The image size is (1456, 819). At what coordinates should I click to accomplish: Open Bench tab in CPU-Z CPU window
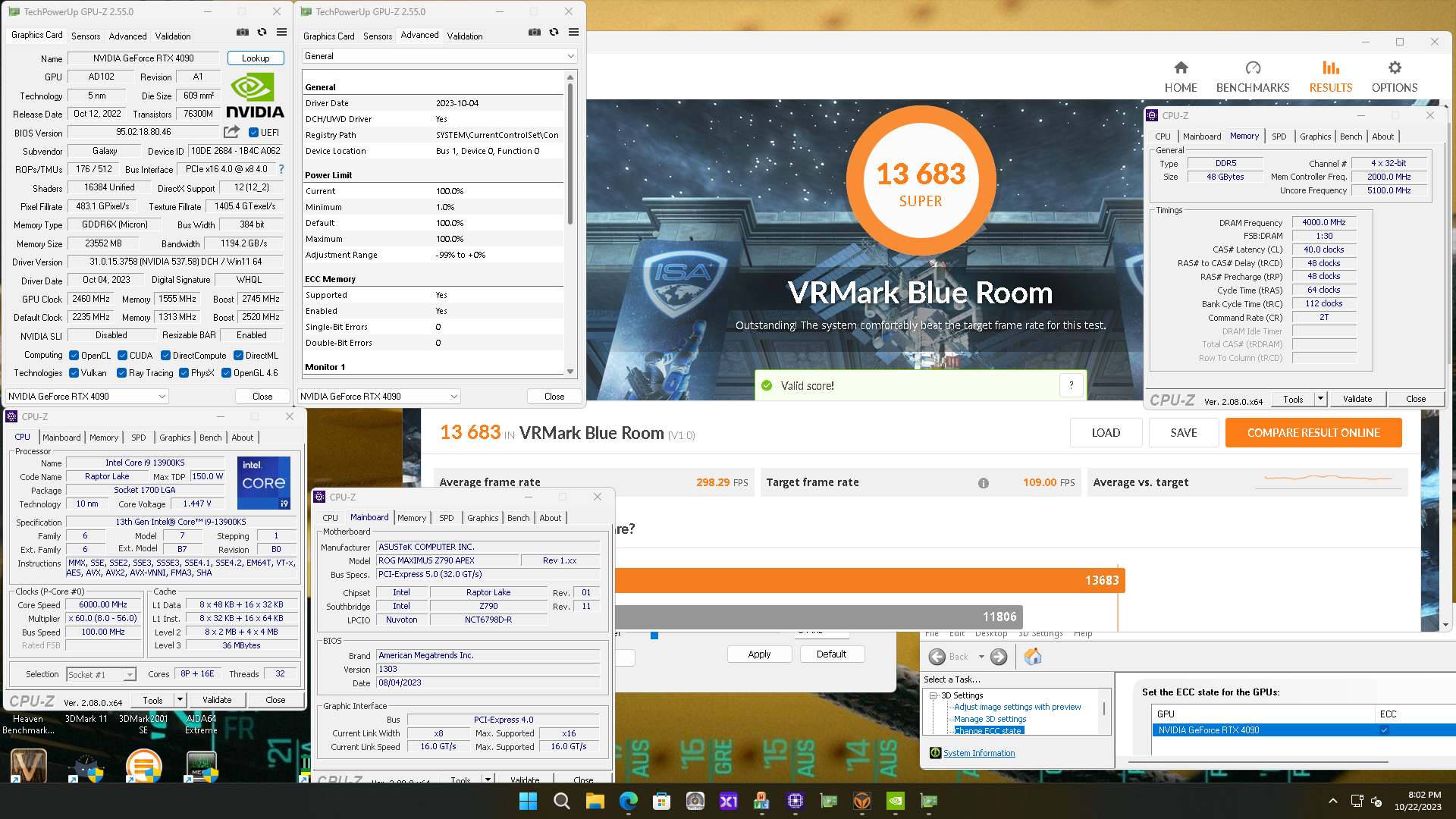coord(211,438)
